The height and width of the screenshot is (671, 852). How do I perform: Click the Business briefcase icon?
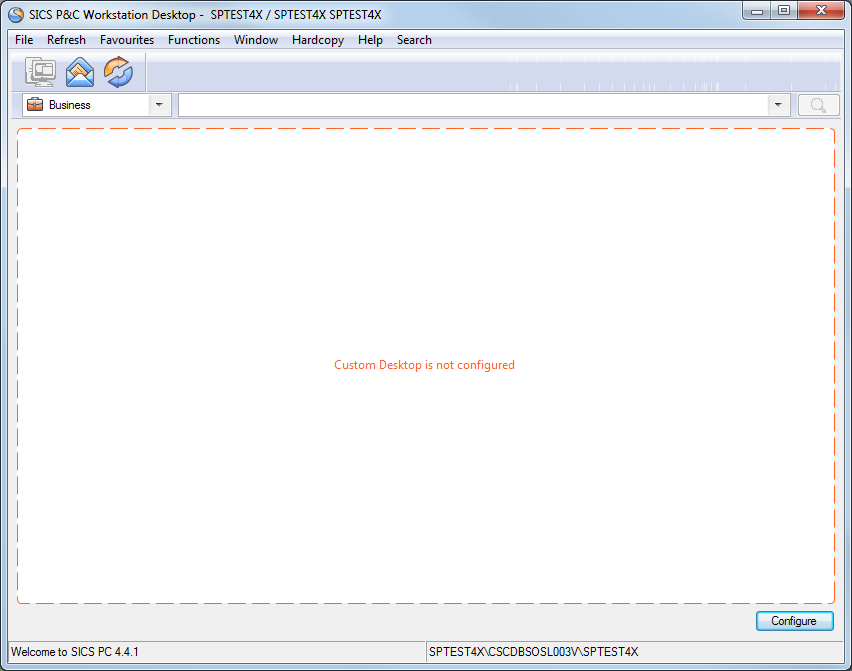coord(34,104)
